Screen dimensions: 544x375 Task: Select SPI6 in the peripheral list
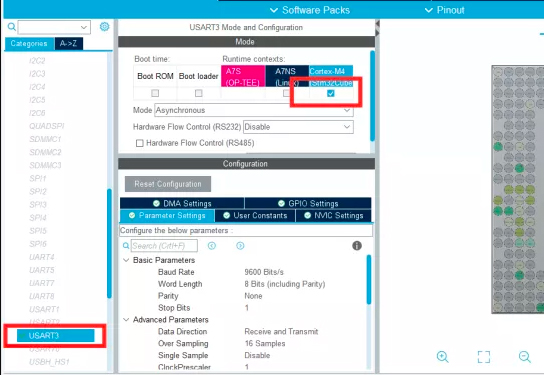(38, 244)
